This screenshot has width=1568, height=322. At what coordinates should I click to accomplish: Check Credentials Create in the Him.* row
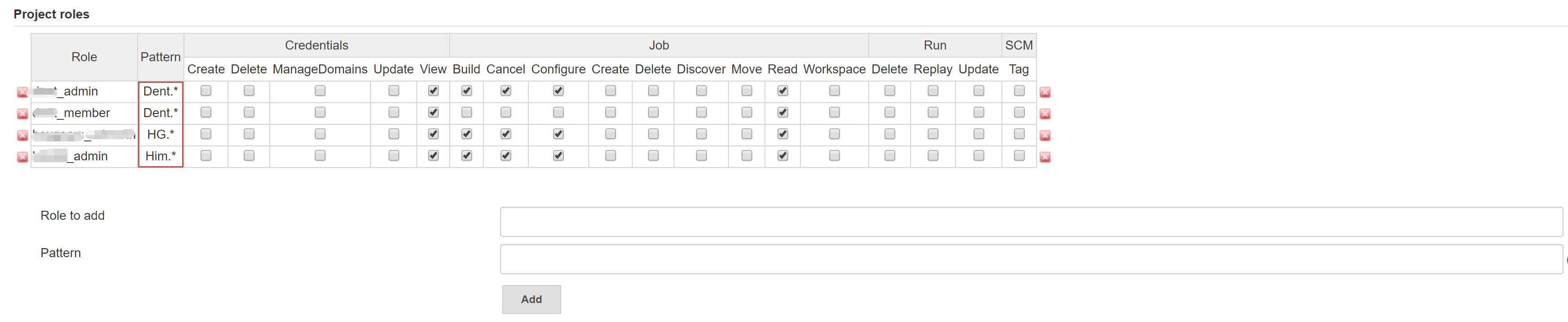click(206, 155)
